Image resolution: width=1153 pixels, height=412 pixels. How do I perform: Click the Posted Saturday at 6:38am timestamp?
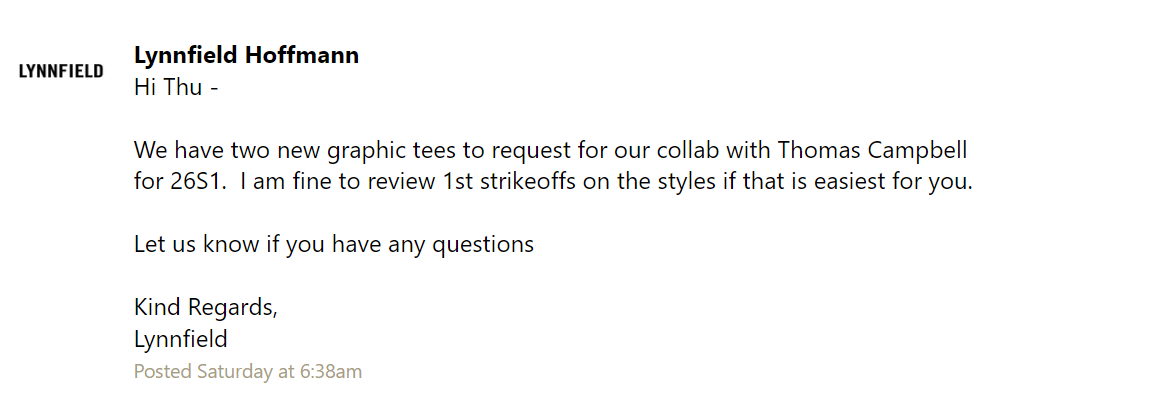tap(248, 372)
